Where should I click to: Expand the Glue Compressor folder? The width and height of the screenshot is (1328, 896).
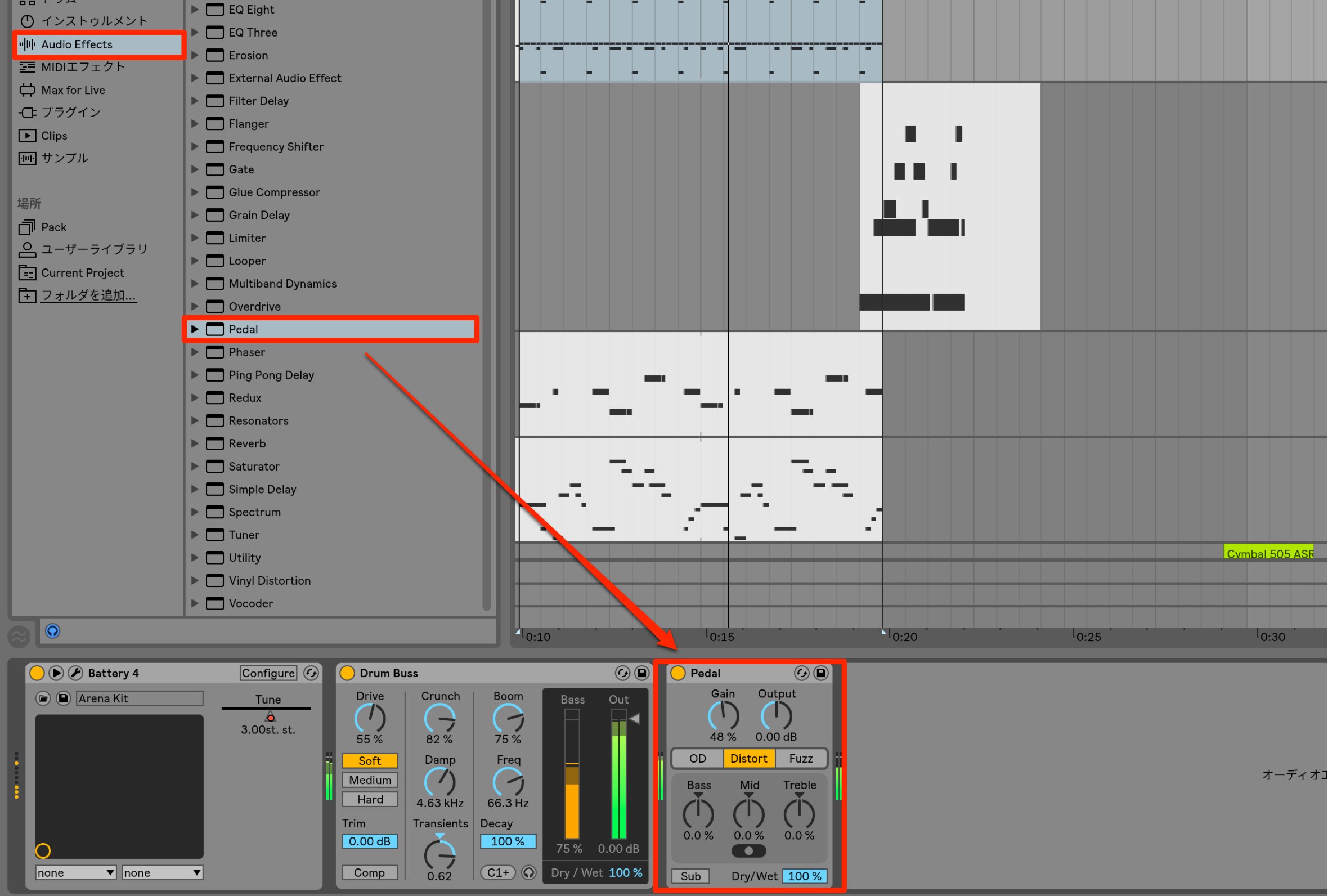pos(195,192)
